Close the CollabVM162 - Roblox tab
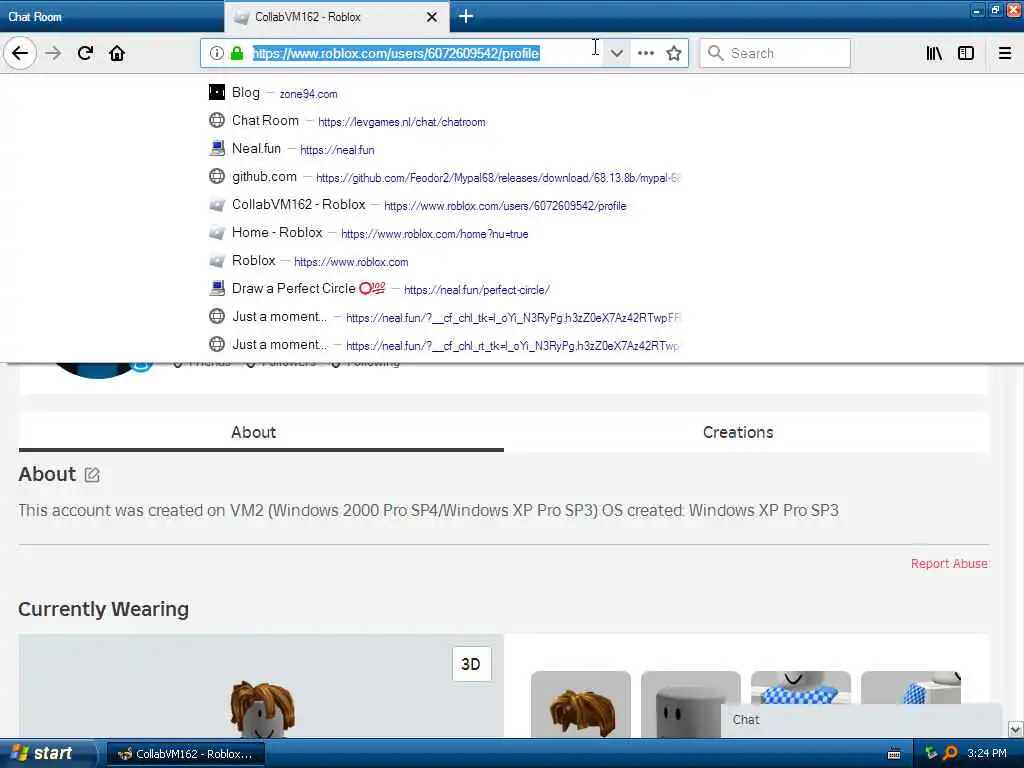The height and width of the screenshot is (768, 1024). click(x=432, y=17)
